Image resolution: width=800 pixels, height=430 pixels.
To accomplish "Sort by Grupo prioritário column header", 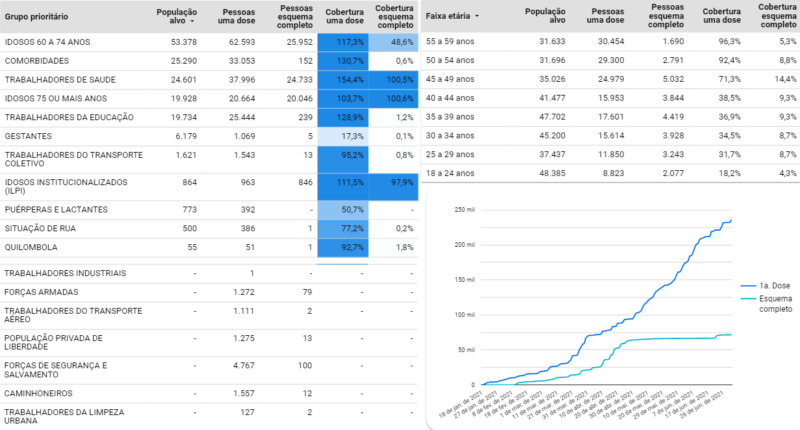I will [42, 17].
